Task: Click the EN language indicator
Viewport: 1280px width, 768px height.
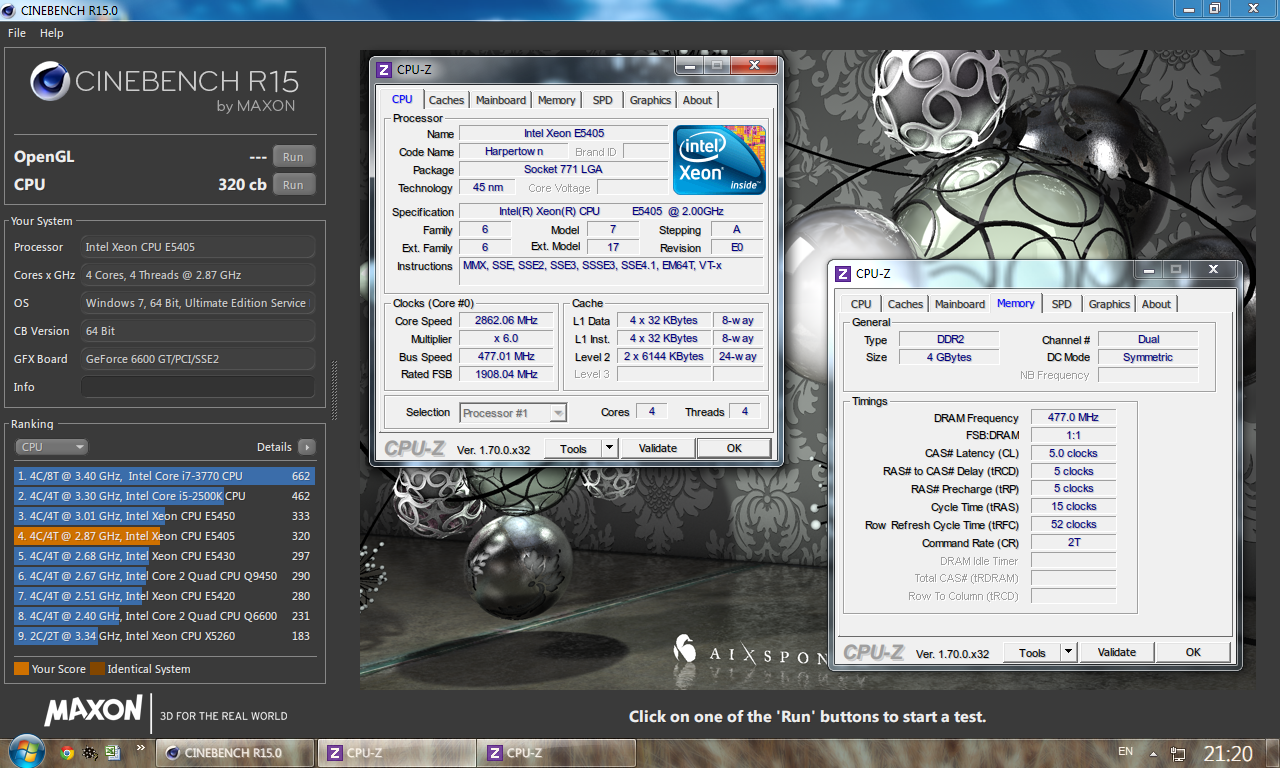Action: 1125,751
